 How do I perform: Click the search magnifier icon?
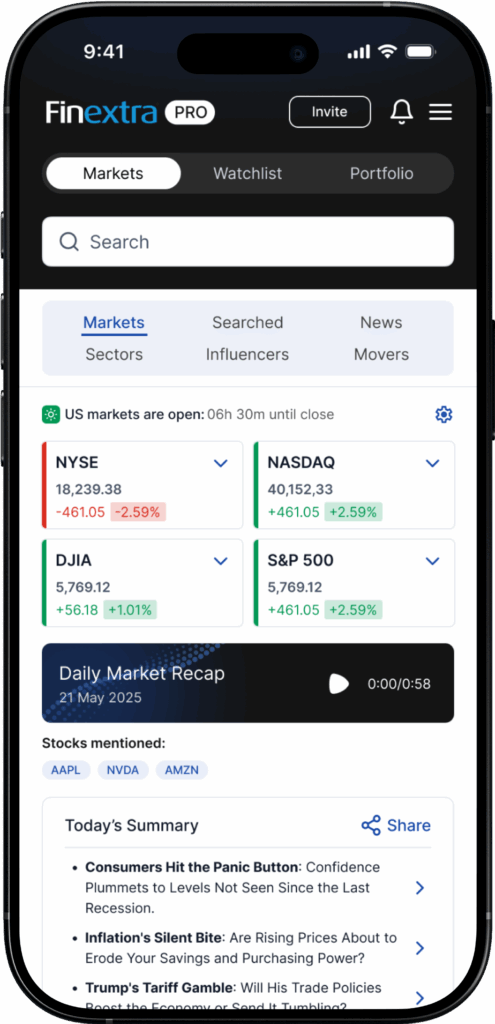pos(69,242)
